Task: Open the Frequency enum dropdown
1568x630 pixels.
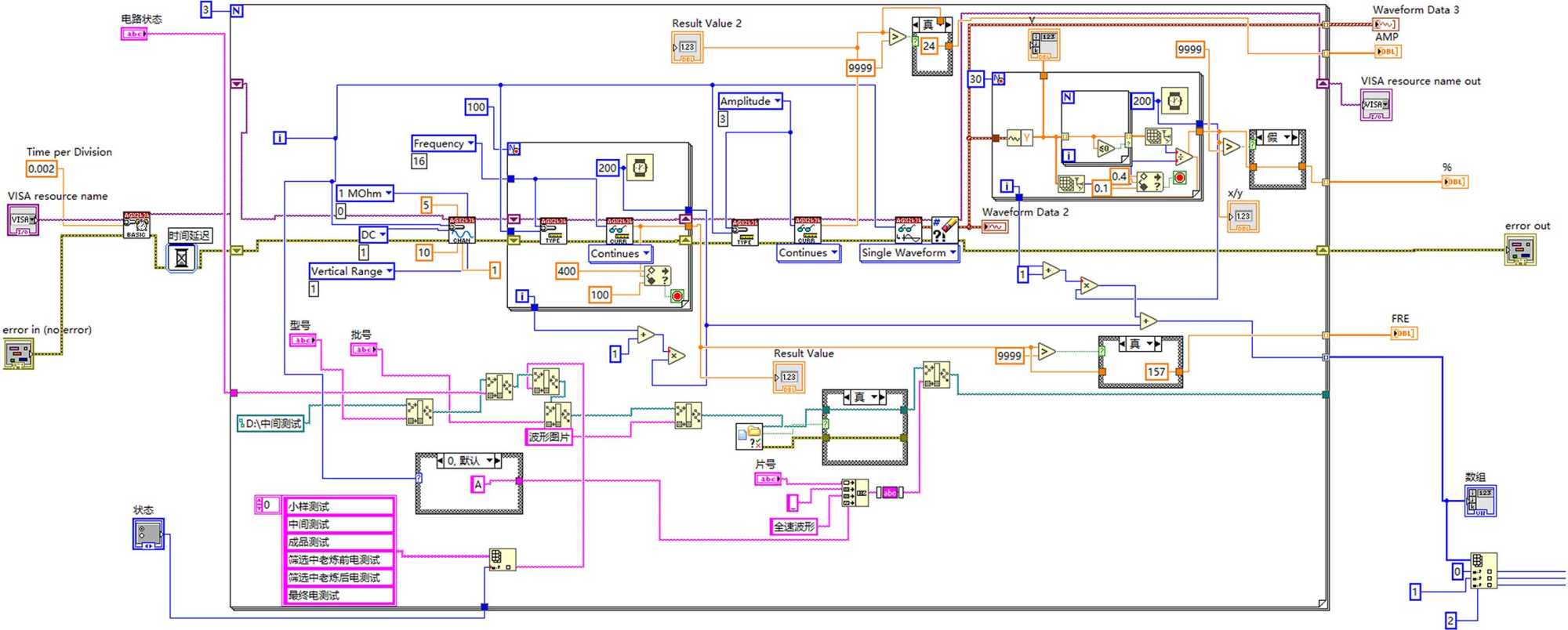Action: tap(444, 143)
